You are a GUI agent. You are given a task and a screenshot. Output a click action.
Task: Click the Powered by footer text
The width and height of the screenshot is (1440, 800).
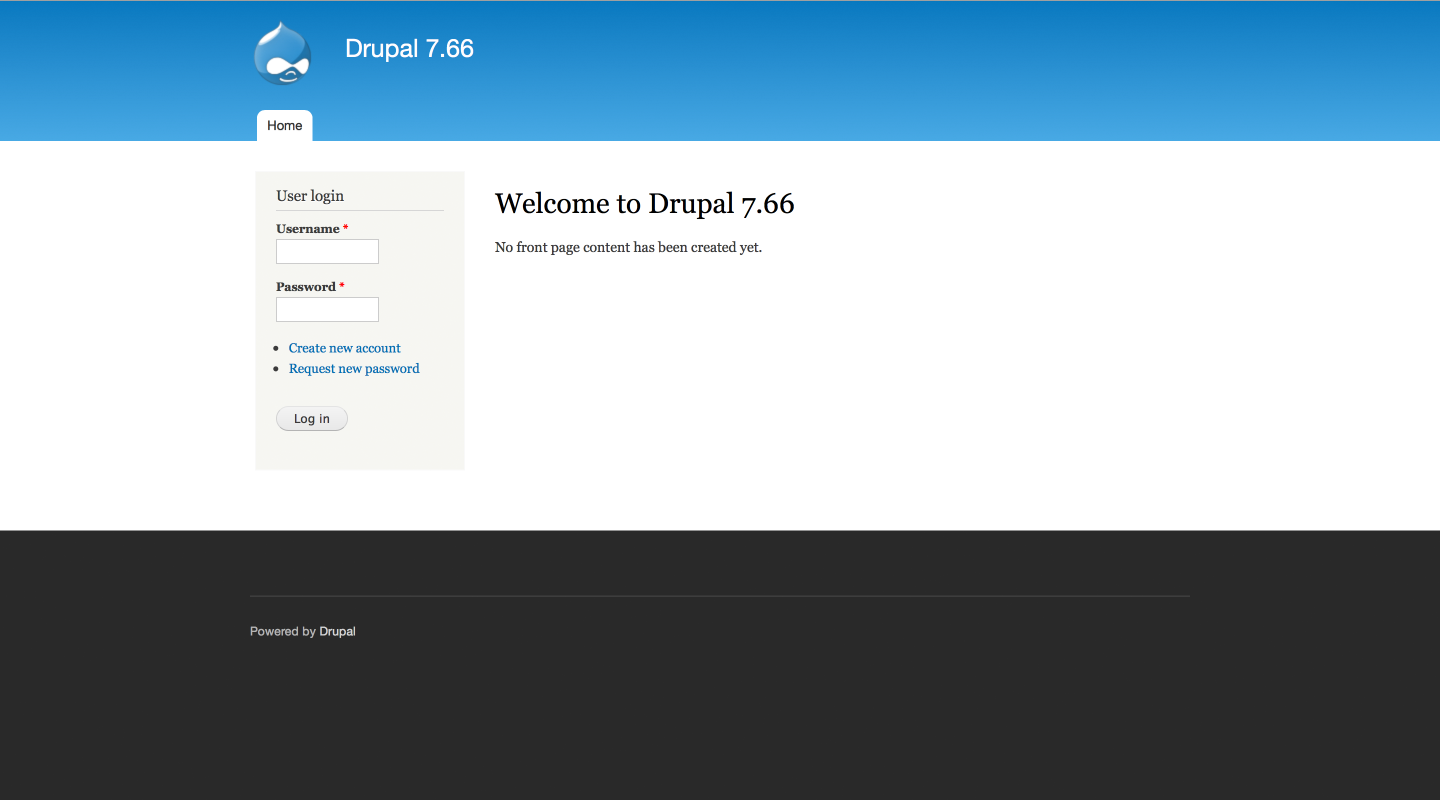click(282, 632)
